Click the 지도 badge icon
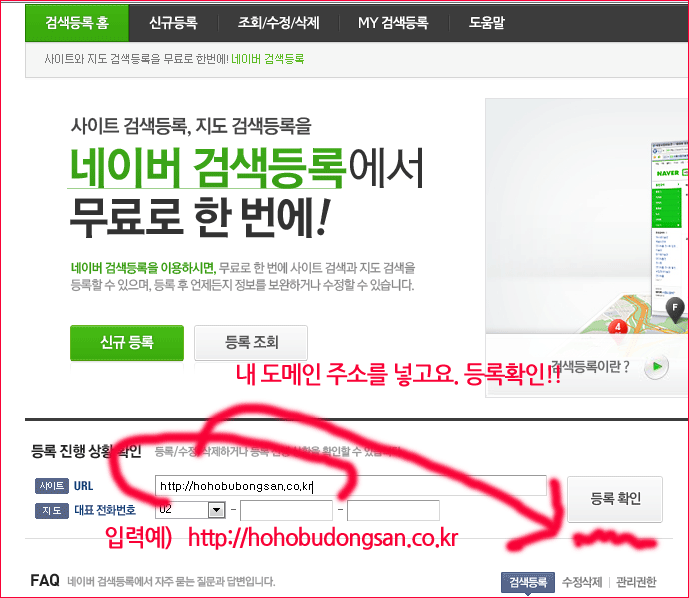The height and width of the screenshot is (598, 689). click(x=52, y=511)
